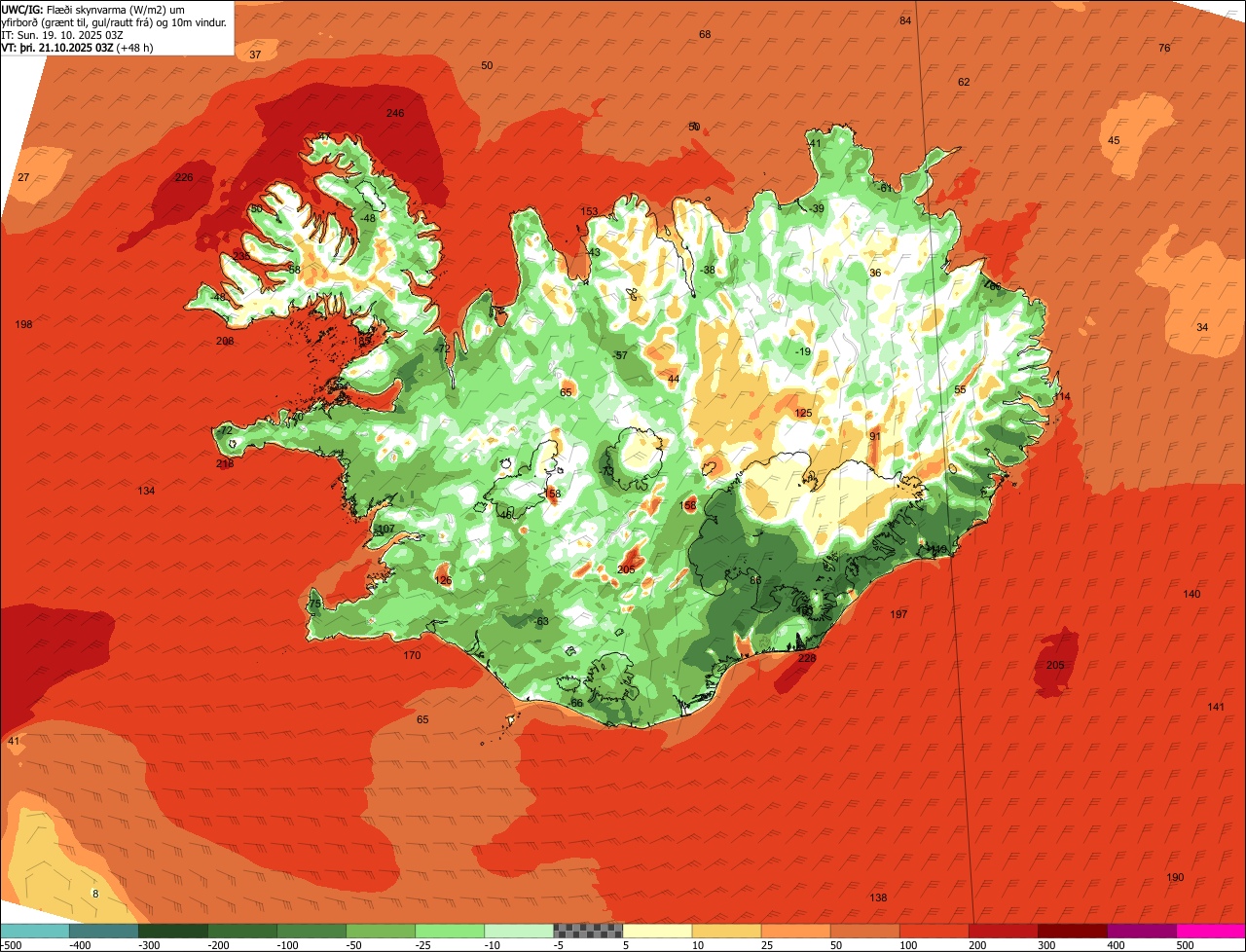The height and width of the screenshot is (952, 1246).
Task: Click the cyan legend swatch between -500 and -400
Action: [35, 931]
